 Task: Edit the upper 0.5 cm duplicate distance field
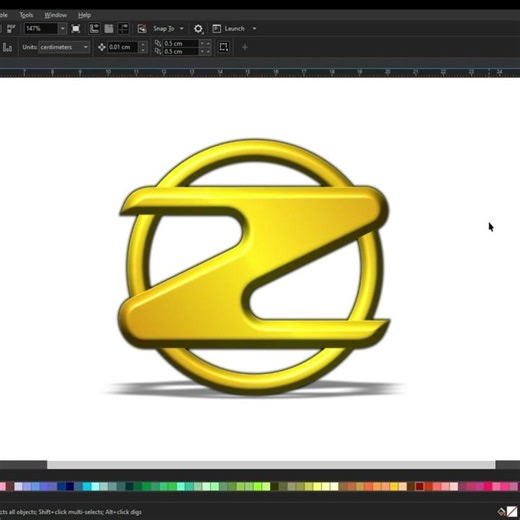180,43
